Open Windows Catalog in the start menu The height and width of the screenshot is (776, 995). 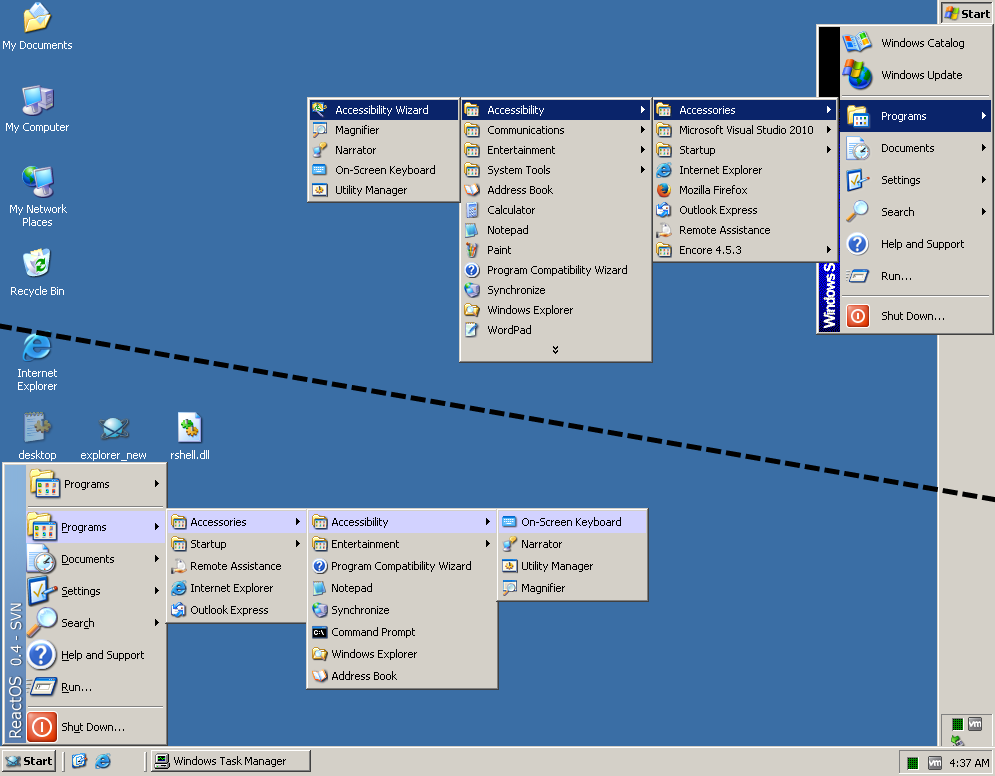916,43
